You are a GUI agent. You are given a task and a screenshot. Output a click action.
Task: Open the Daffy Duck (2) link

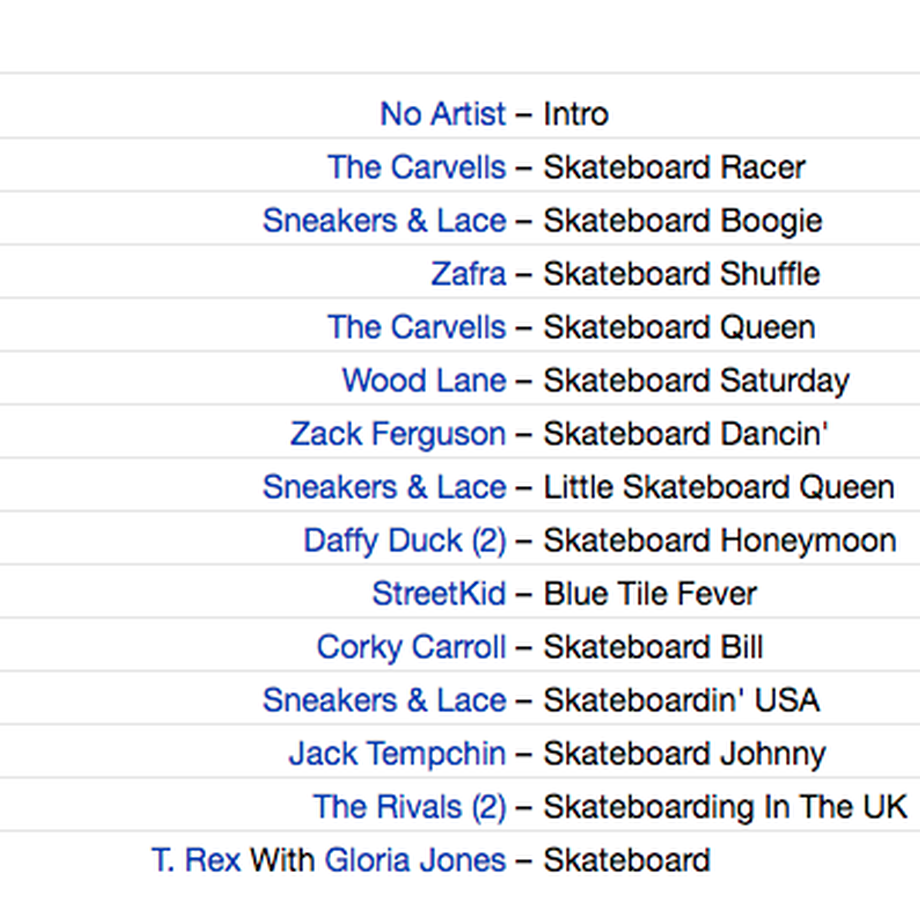405,540
